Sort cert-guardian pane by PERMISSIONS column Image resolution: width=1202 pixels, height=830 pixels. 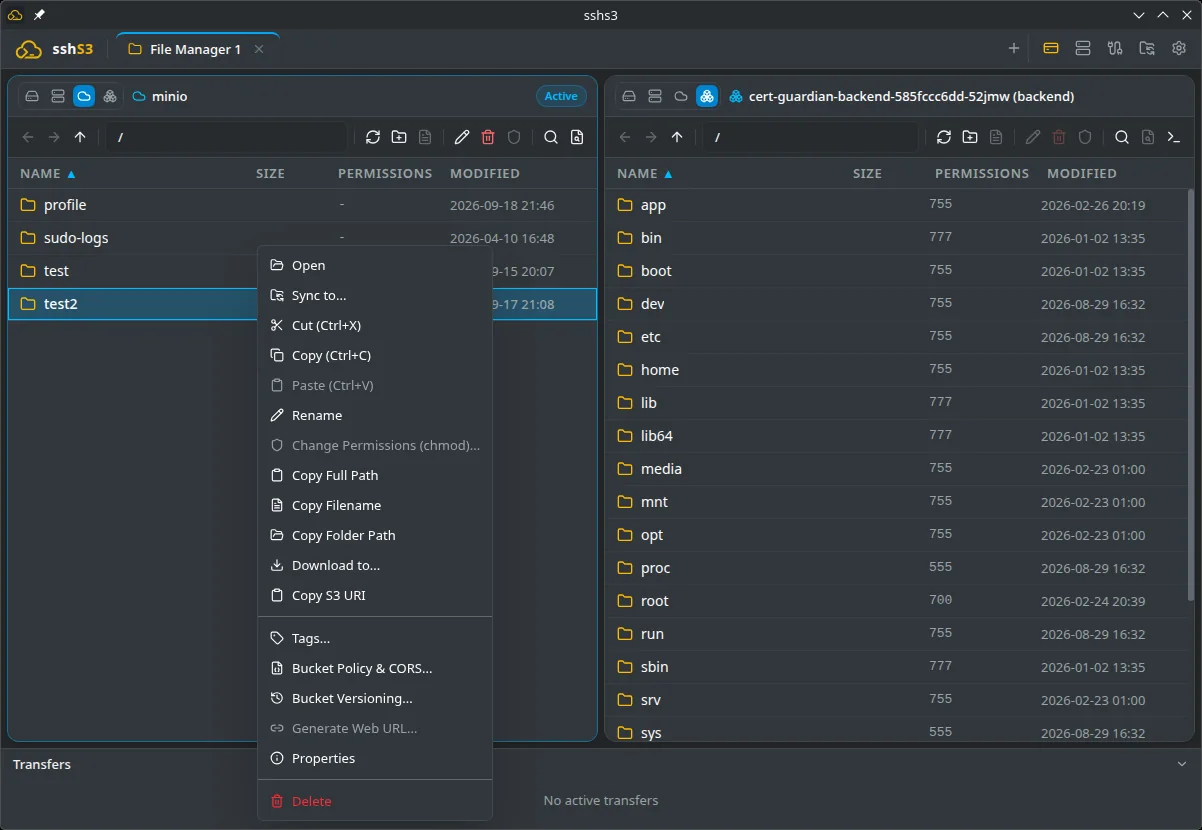tap(982, 173)
